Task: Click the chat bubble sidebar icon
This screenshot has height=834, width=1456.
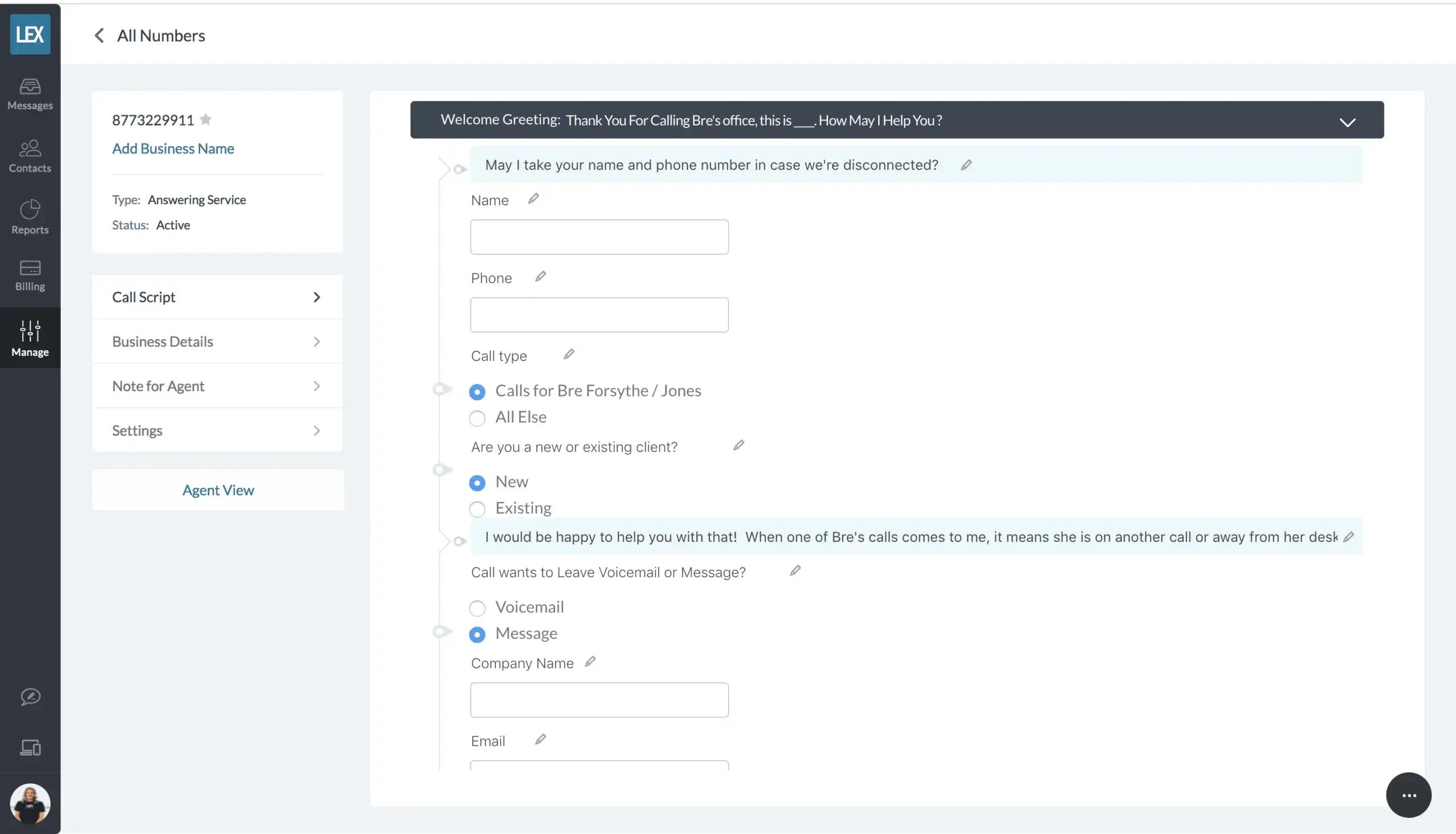Action: coord(30,696)
